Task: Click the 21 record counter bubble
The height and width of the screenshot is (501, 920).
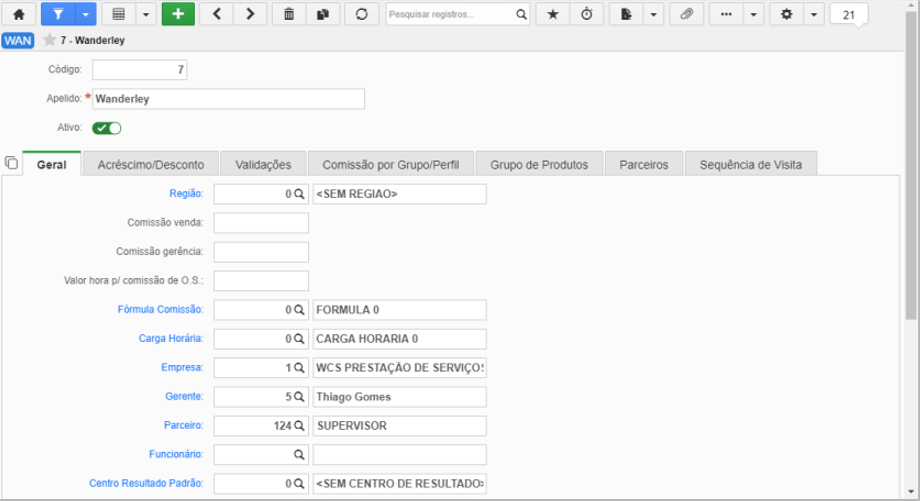Action: tap(849, 15)
